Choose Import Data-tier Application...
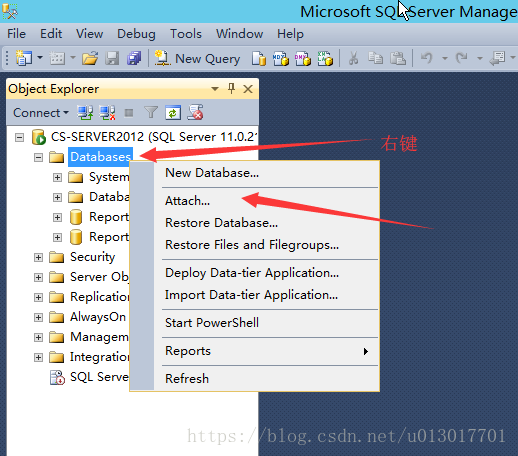 coord(251,295)
